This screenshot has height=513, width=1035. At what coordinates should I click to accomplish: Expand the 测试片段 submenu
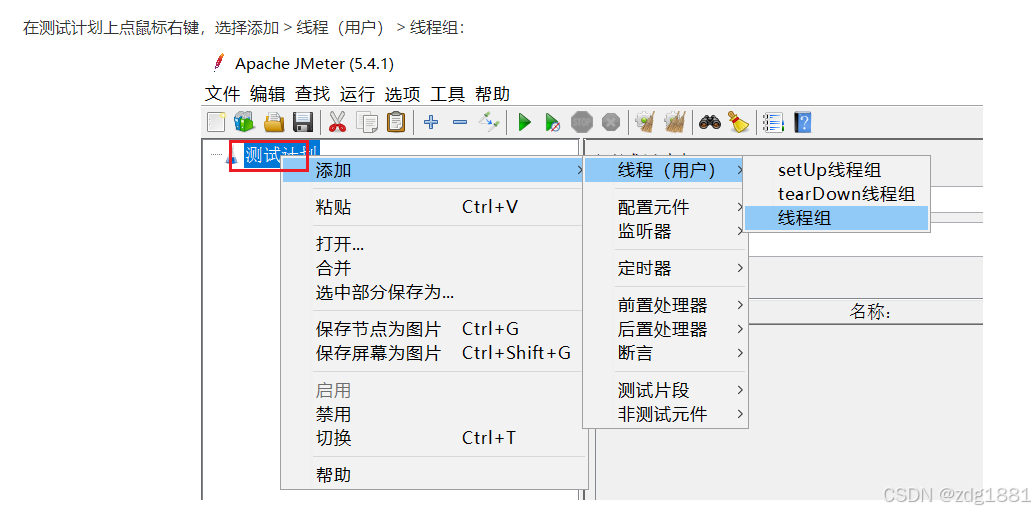point(665,390)
